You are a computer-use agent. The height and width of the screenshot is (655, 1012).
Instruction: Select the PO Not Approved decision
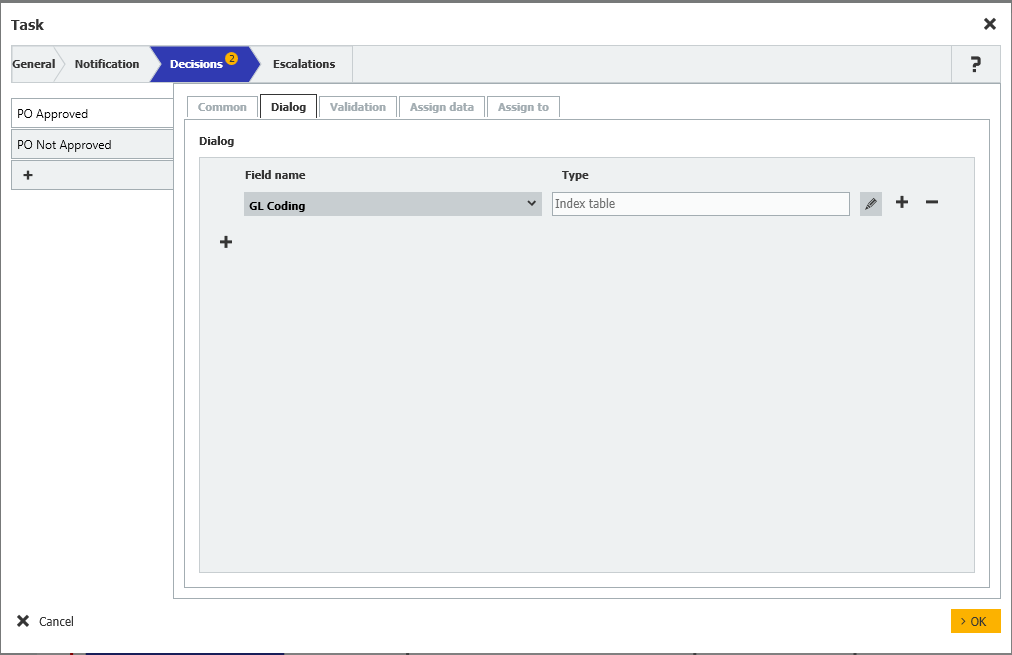(x=92, y=145)
